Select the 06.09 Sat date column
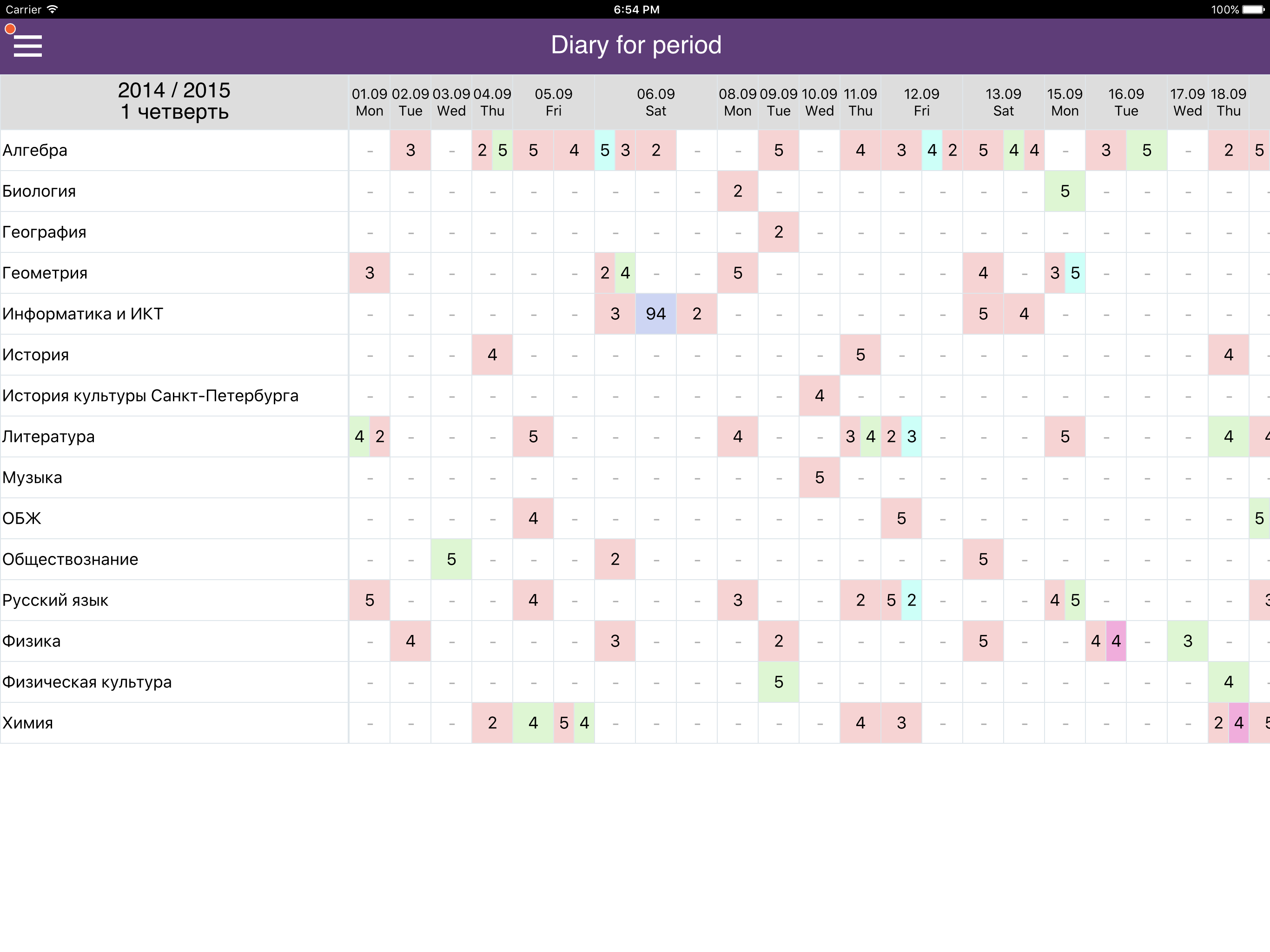 click(655, 102)
